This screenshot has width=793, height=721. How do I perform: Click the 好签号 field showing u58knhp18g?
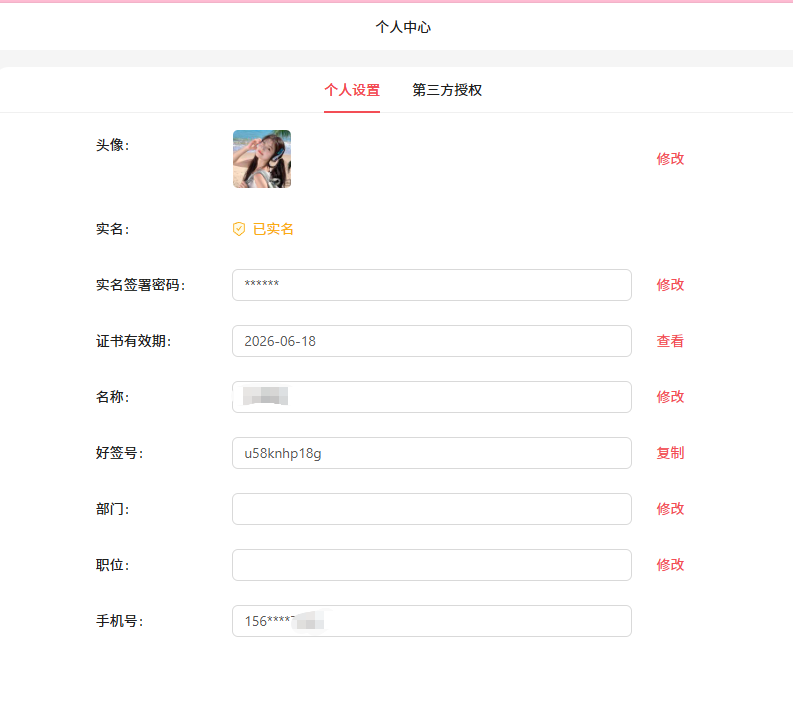click(431, 453)
